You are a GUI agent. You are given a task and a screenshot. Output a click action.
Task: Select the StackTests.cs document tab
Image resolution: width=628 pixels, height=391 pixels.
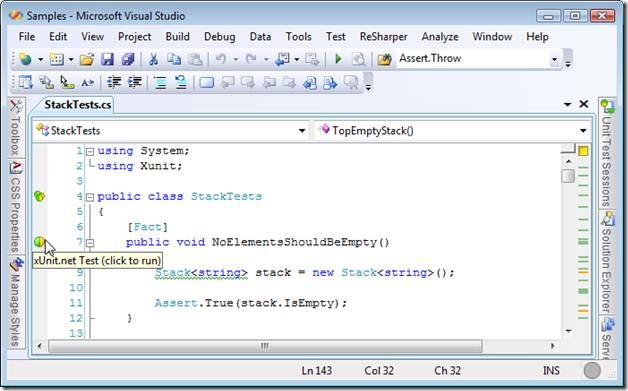pyautogui.click(x=77, y=105)
